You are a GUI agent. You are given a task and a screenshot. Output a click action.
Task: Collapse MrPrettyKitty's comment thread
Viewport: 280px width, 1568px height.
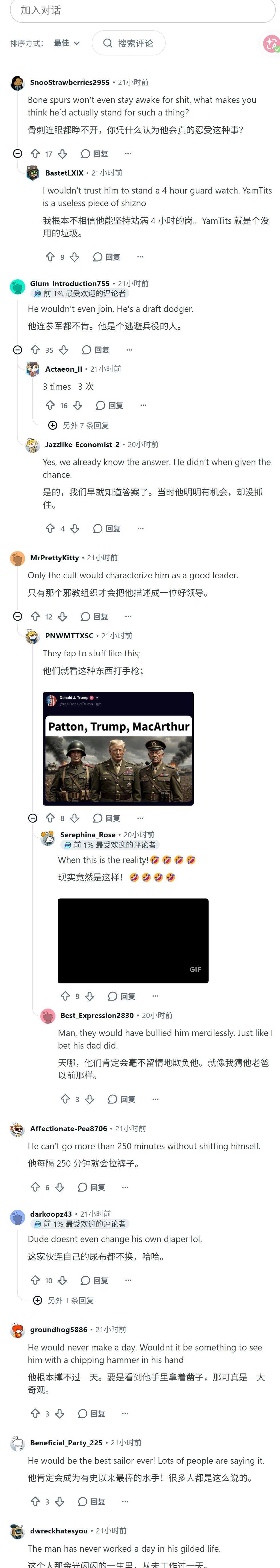click(18, 616)
